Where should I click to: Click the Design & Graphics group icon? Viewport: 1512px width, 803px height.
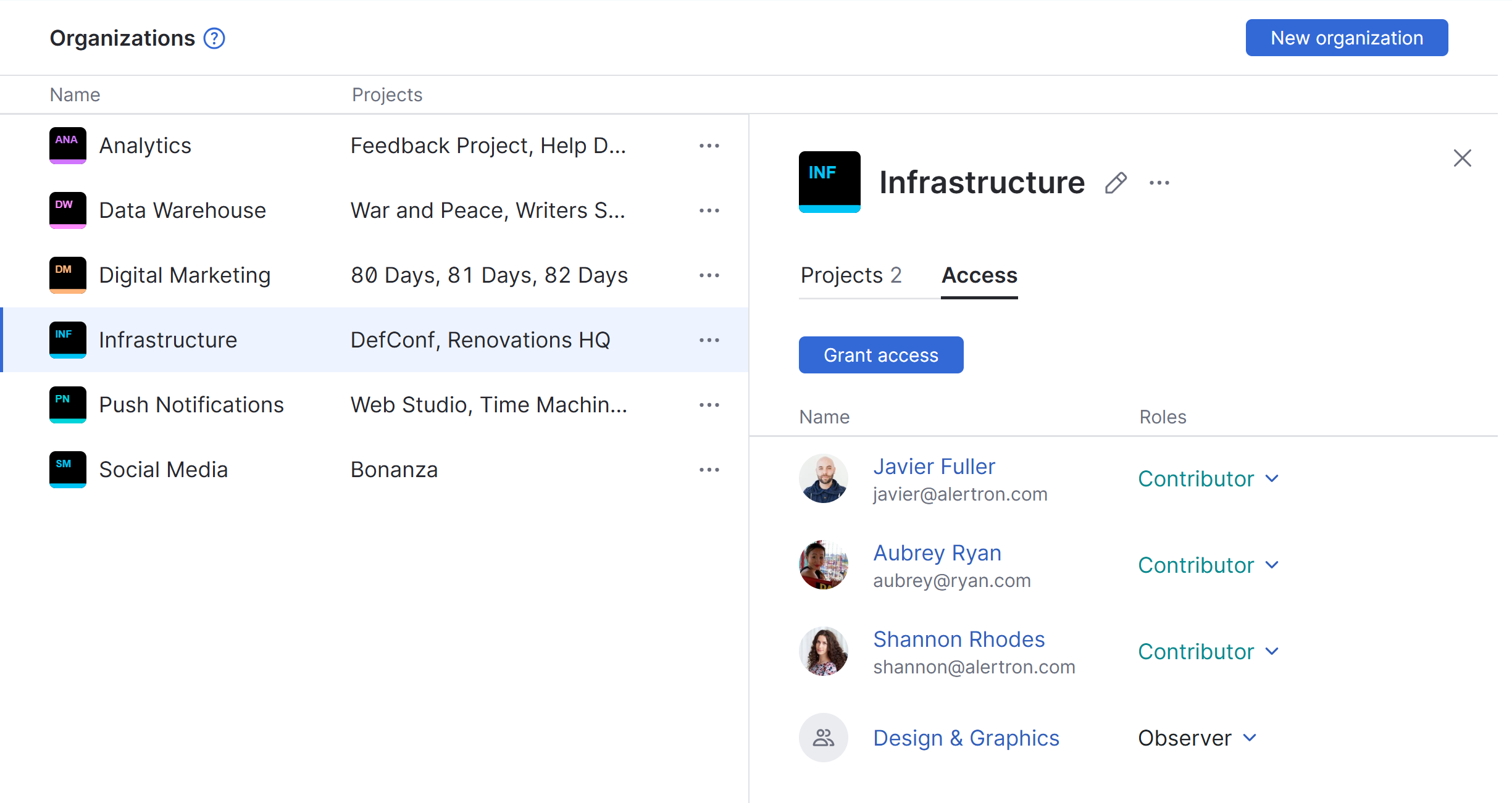click(823, 738)
